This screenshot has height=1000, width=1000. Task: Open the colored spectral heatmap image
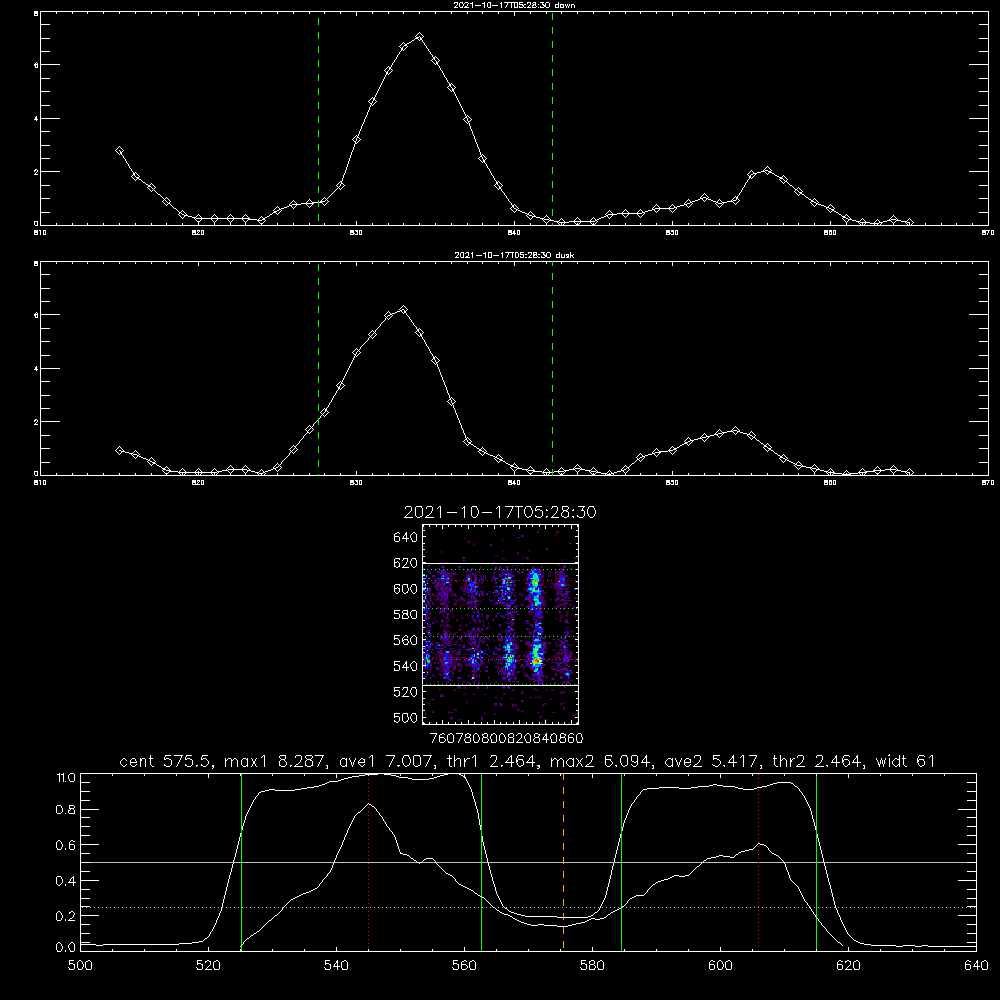pos(501,624)
